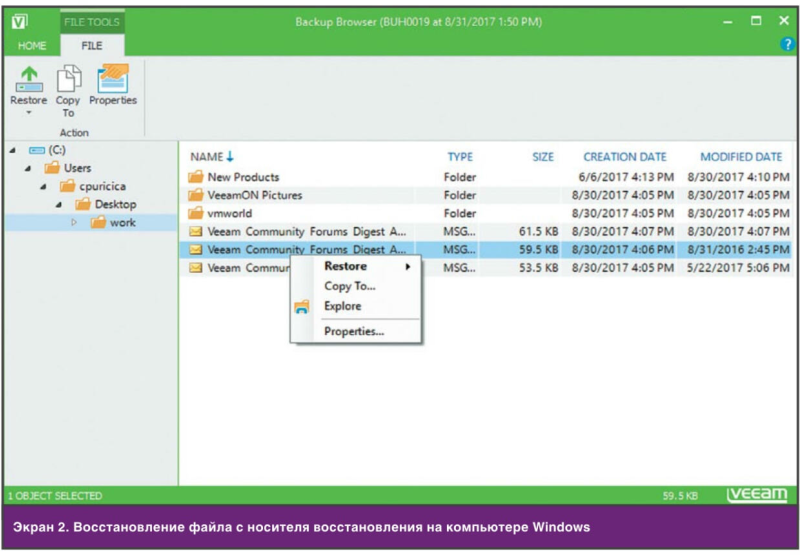The height and width of the screenshot is (555, 800).
Task: Select the New Products folder name
Action: click(243, 177)
